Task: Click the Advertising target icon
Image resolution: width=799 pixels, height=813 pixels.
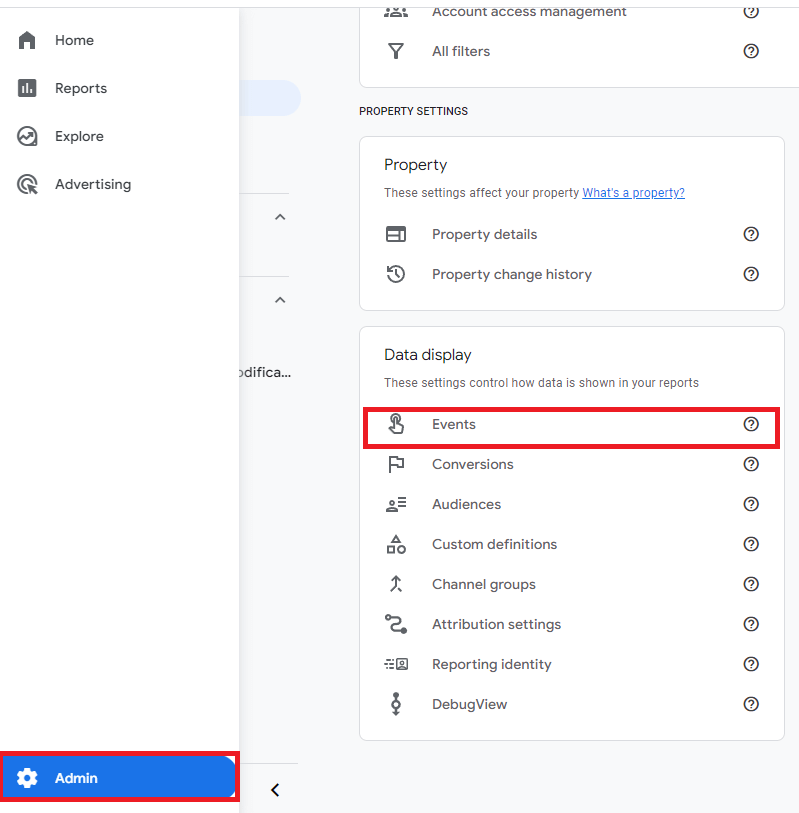Action: [27, 184]
